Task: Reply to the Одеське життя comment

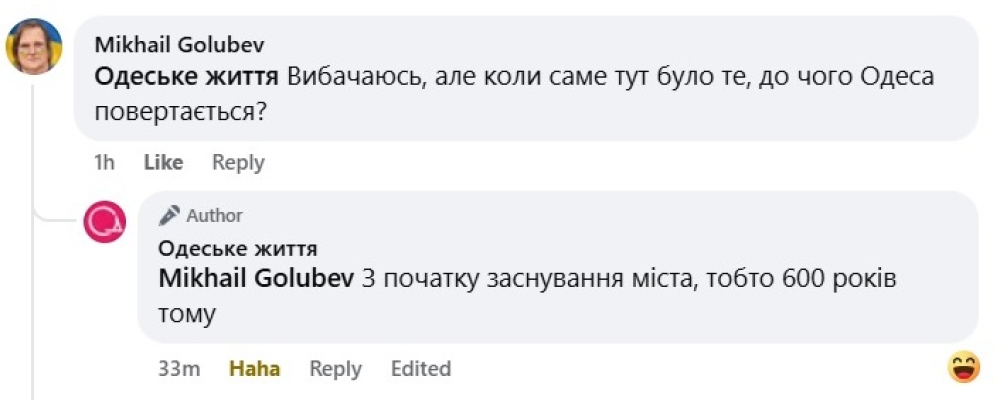Action: 335,368
